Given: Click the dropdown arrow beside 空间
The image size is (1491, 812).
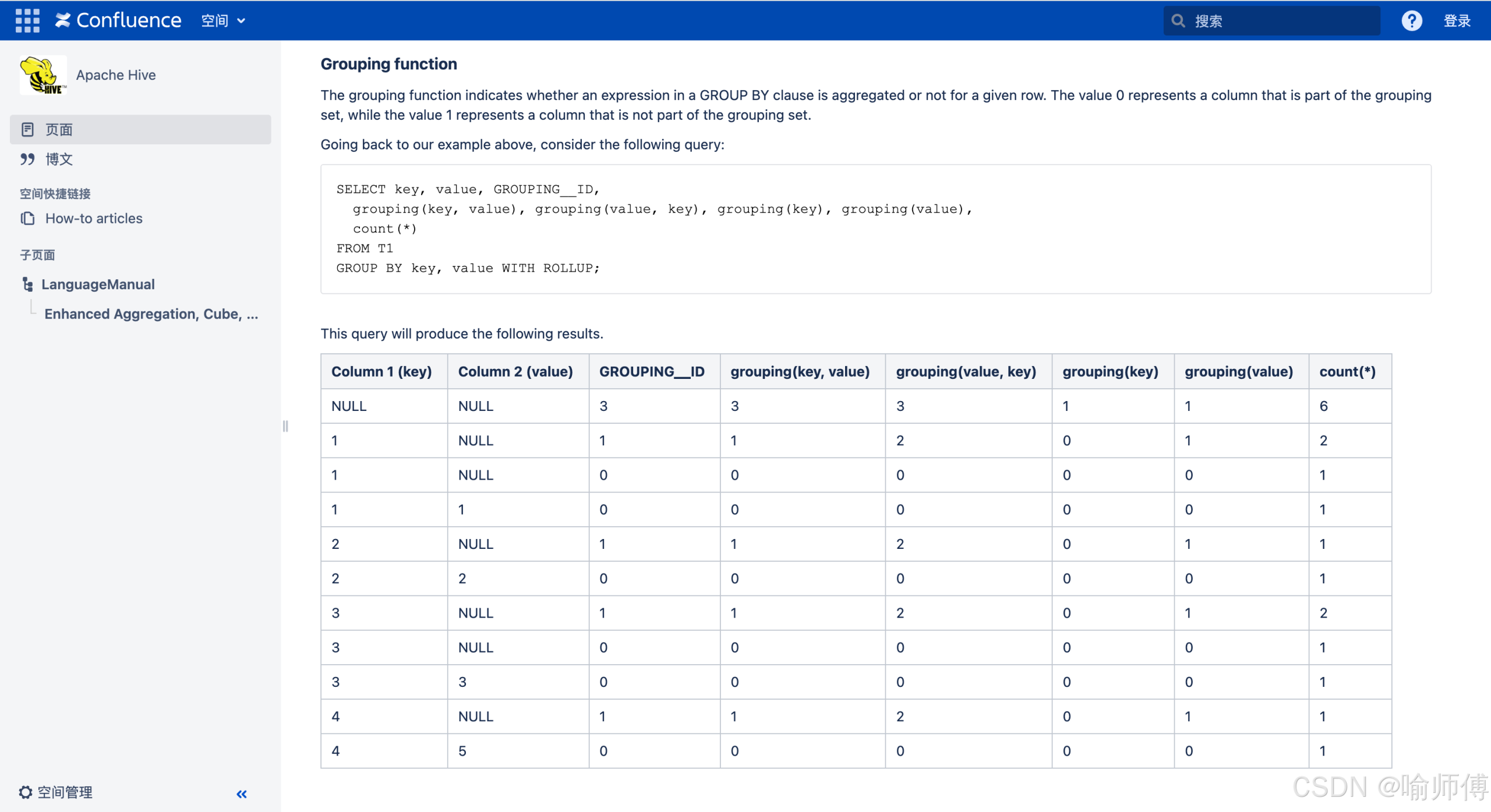Looking at the screenshot, I should click(x=241, y=22).
